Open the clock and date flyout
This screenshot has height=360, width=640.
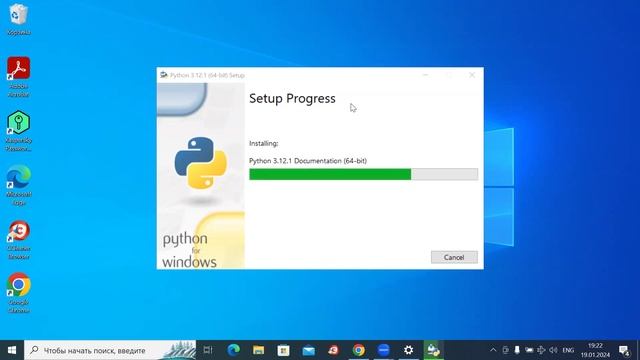pyautogui.click(x=596, y=350)
